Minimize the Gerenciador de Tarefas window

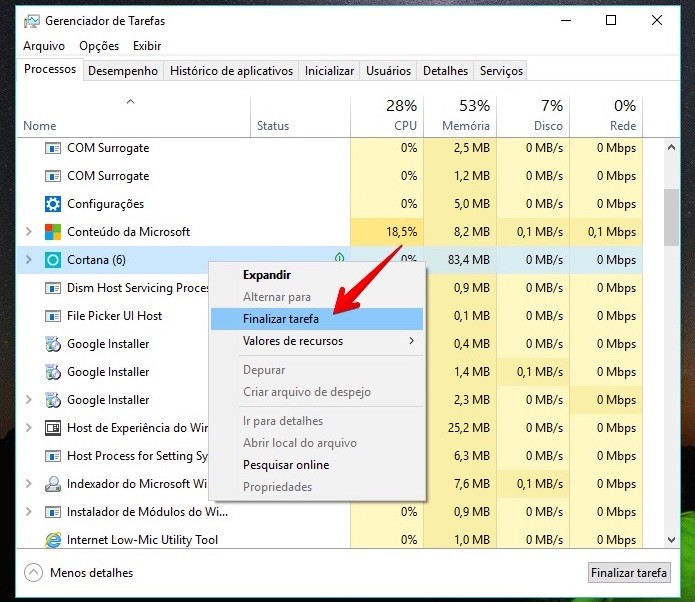[566, 20]
